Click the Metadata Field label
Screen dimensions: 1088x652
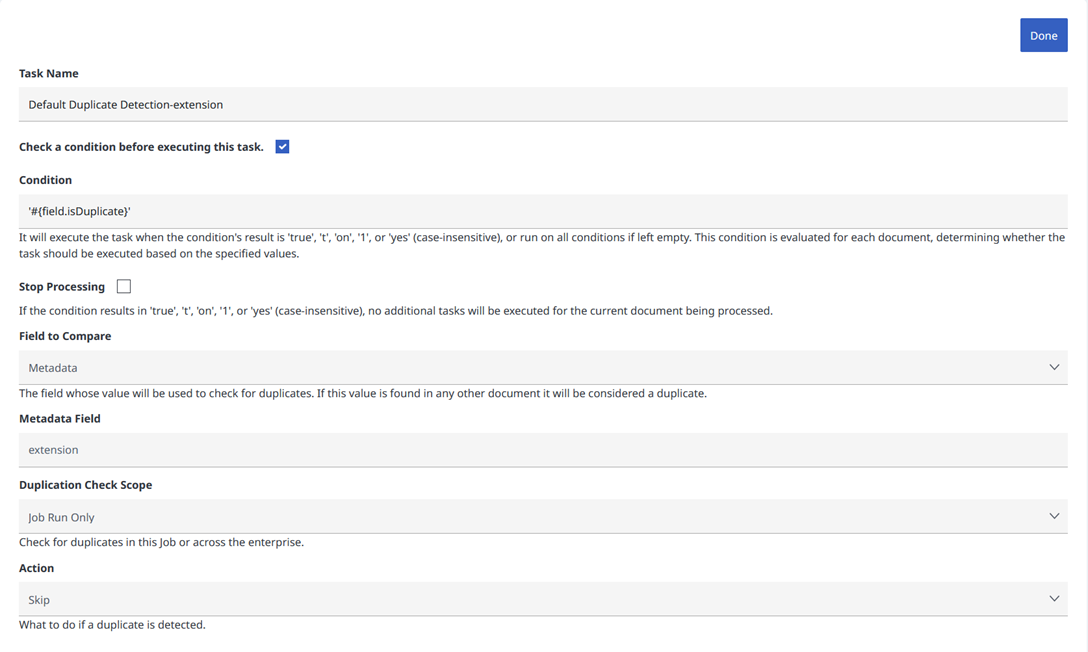tap(60, 419)
